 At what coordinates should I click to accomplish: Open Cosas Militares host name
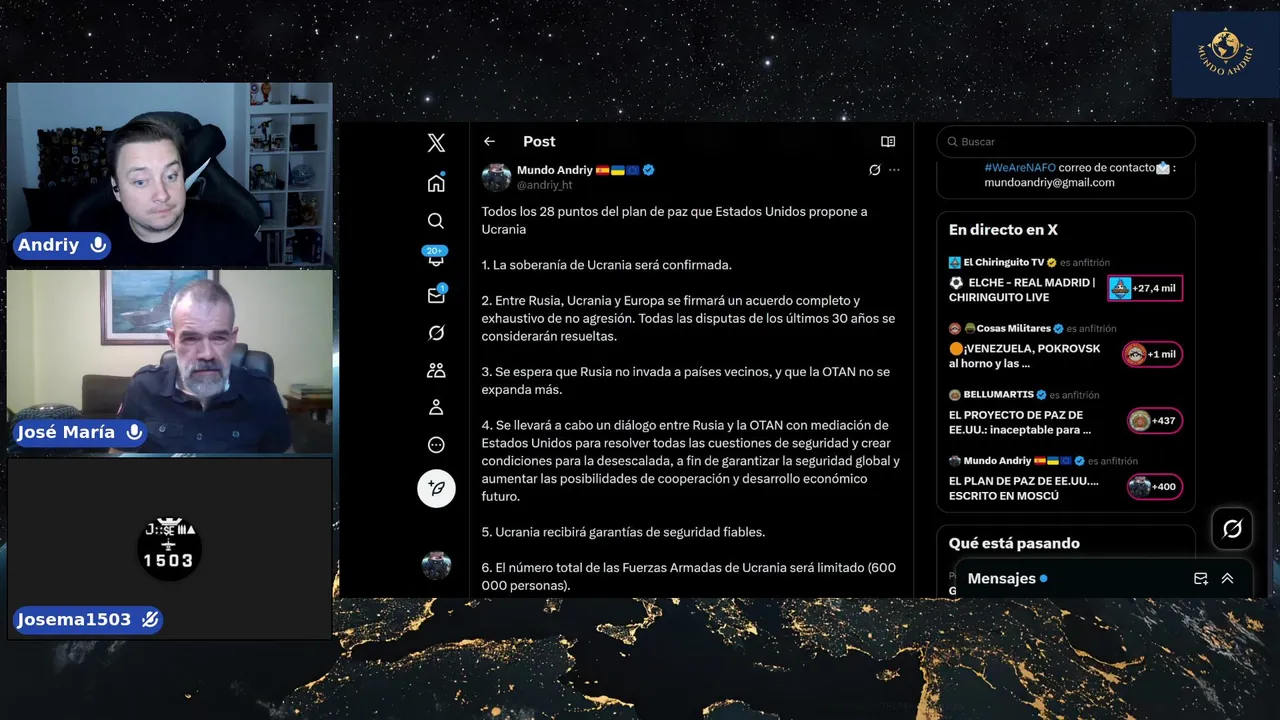click(x=1014, y=328)
